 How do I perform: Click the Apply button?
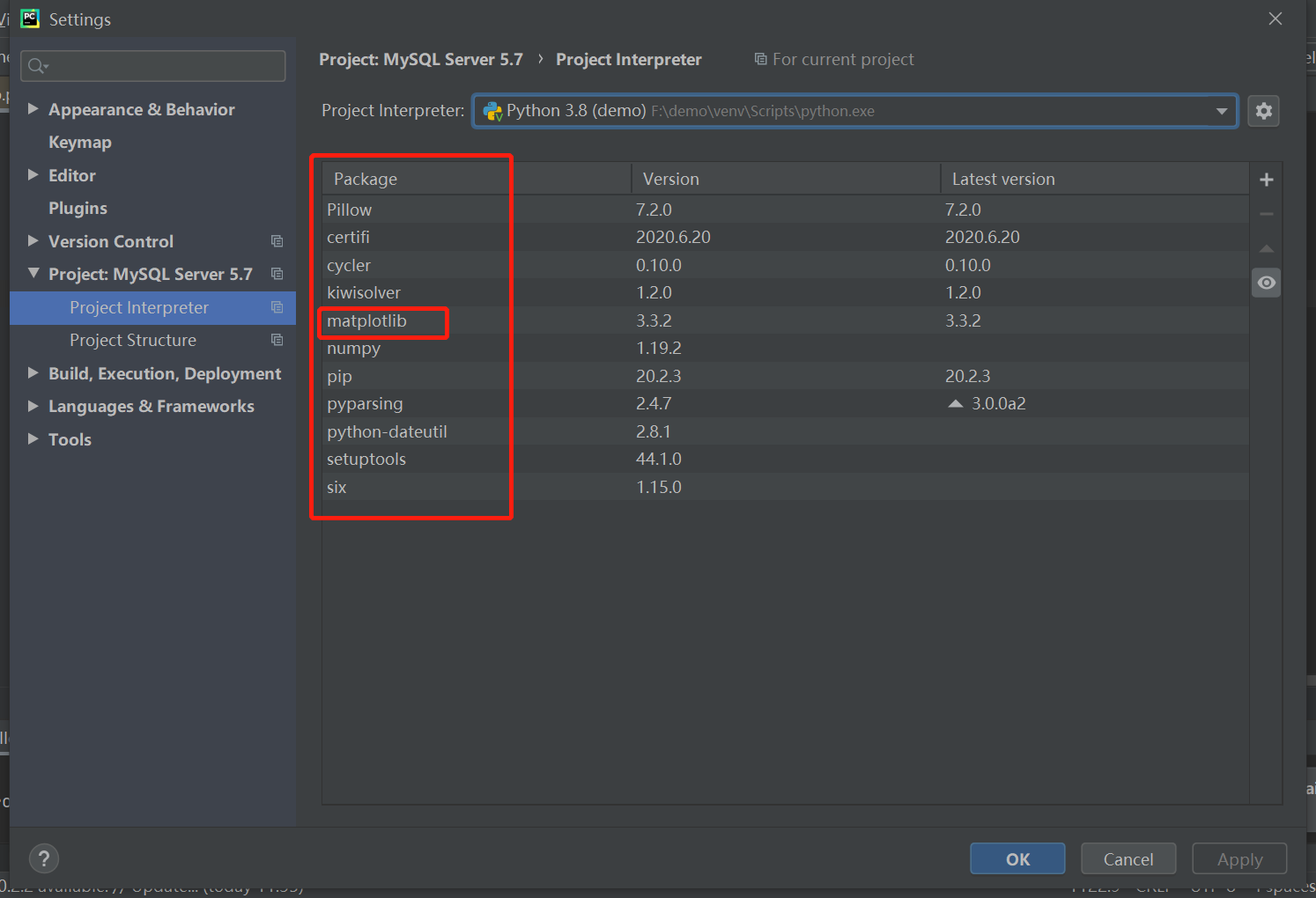tap(1239, 858)
